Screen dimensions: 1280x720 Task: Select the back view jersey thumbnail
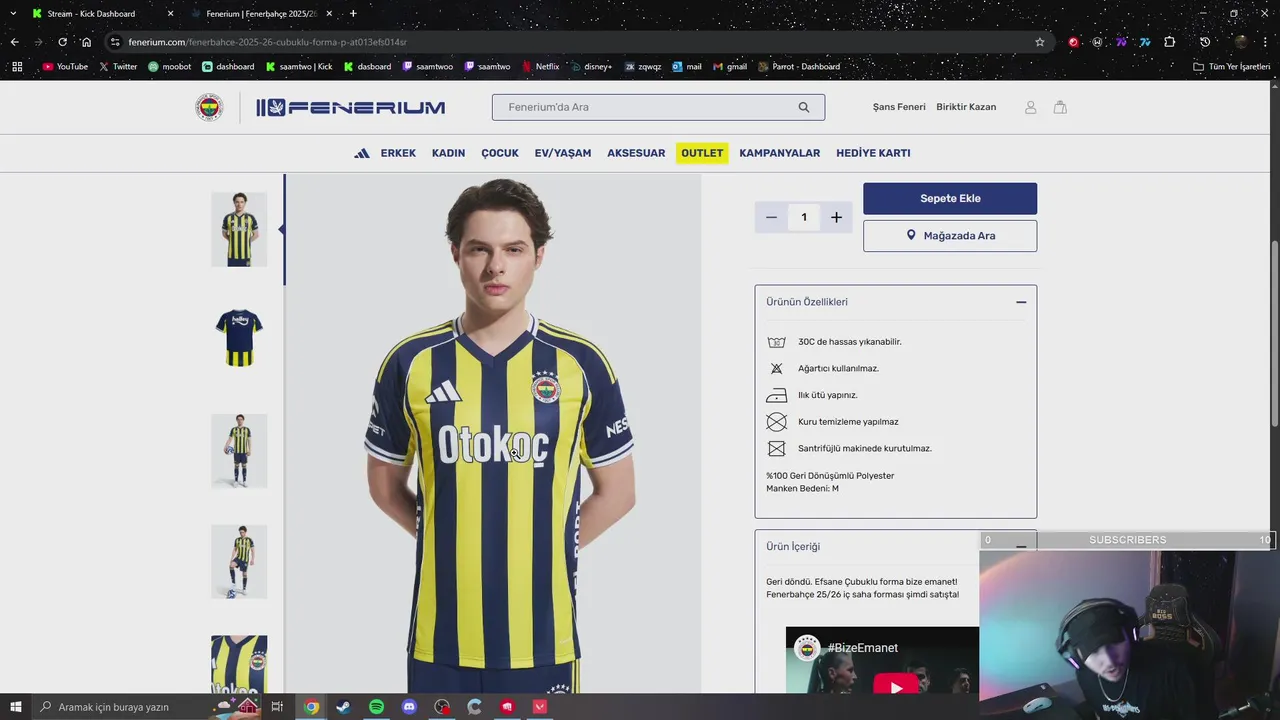(239, 339)
